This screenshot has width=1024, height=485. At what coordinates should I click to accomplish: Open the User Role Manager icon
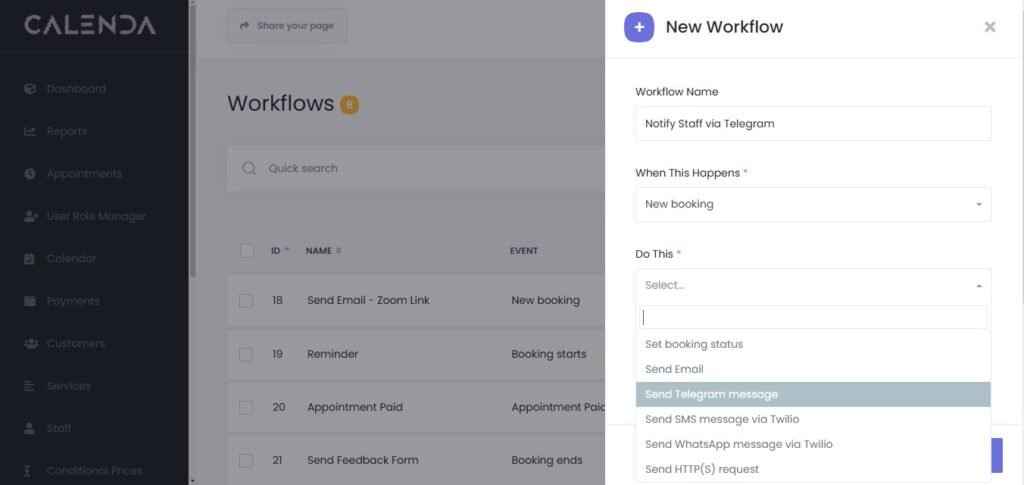[x=30, y=216]
